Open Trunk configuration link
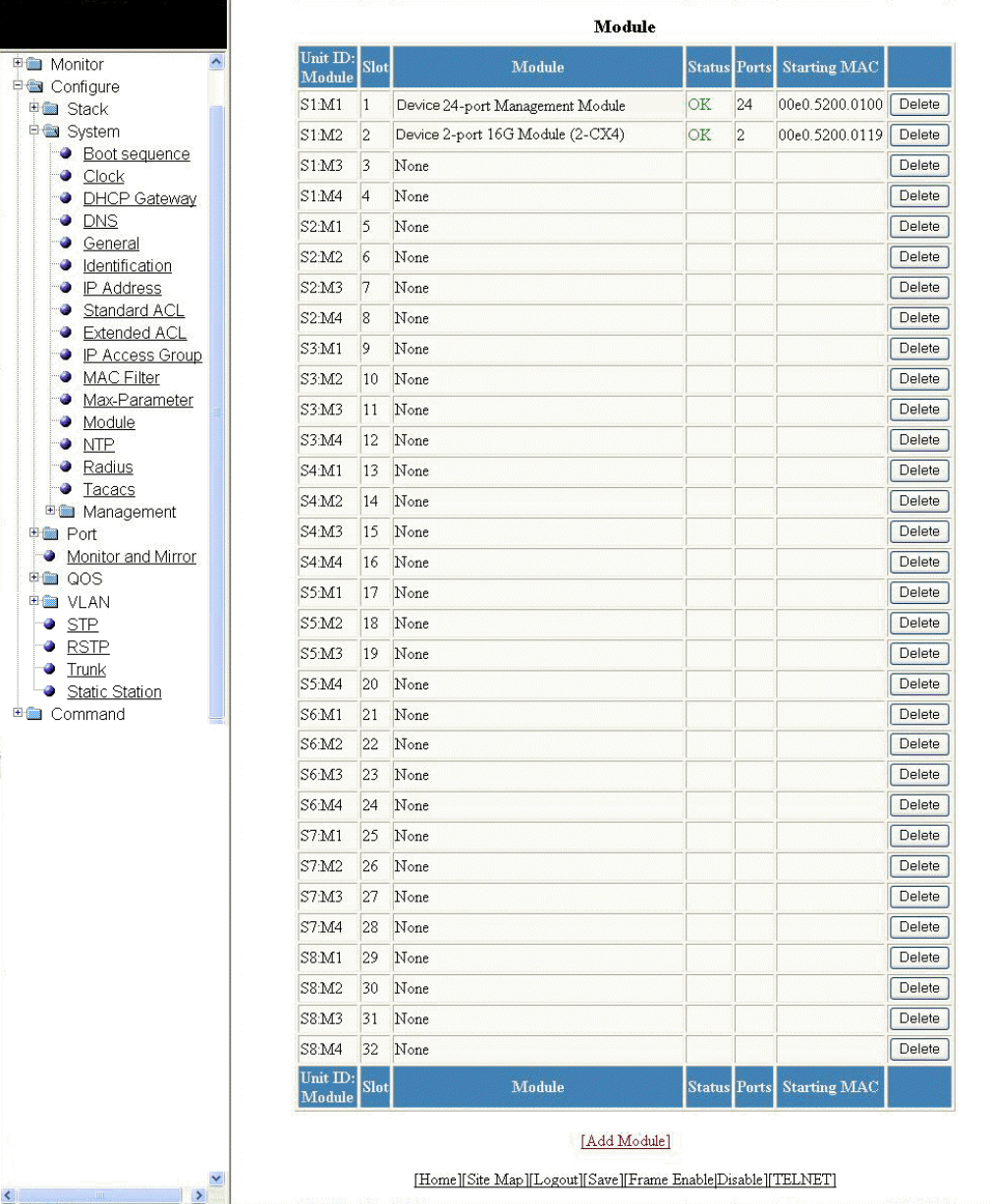991x1204 pixels. [x=86, y=670]
